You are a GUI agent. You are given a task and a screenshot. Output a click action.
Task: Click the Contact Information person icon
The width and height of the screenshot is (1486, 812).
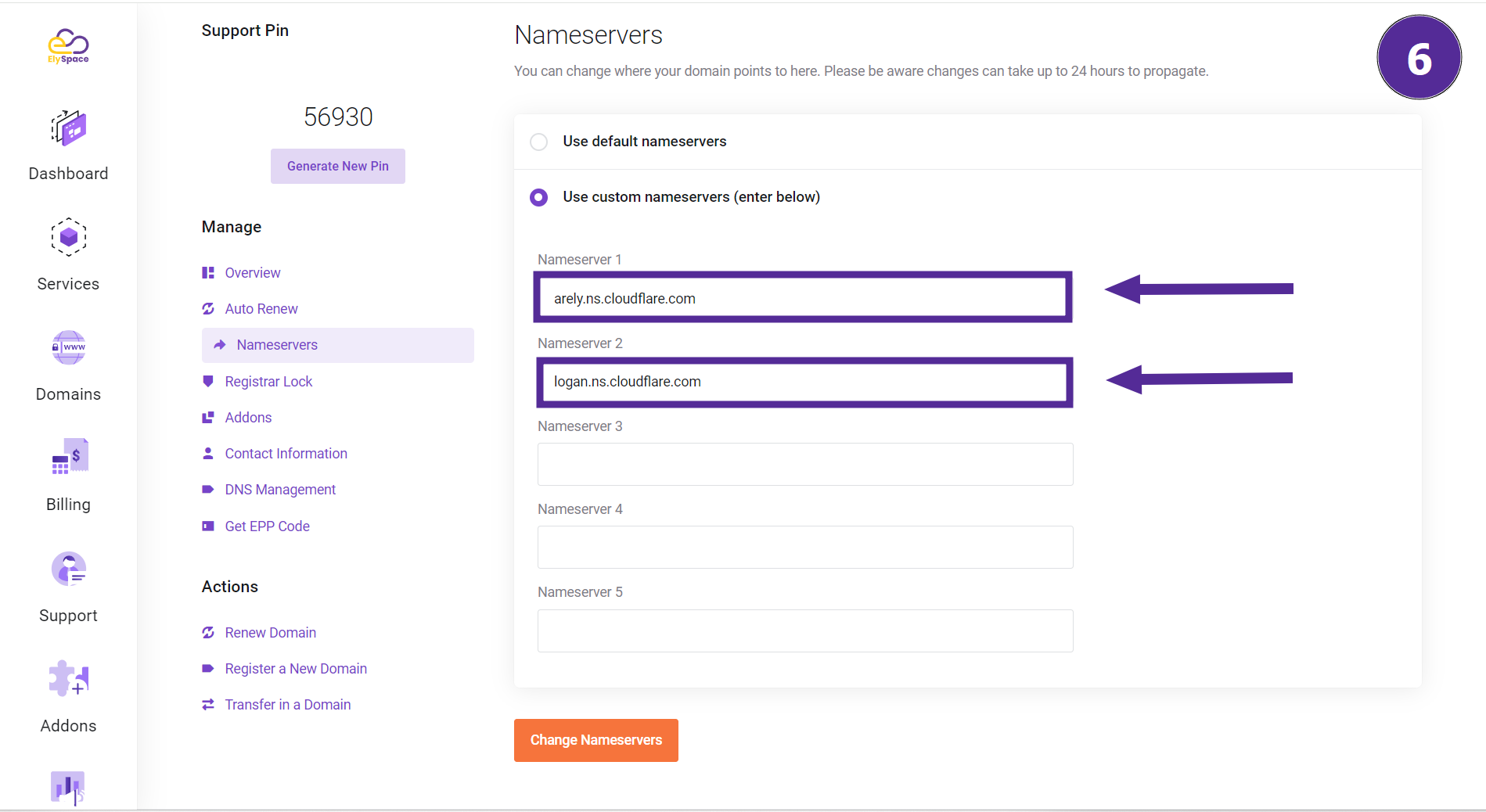click(x=208, y=454)
